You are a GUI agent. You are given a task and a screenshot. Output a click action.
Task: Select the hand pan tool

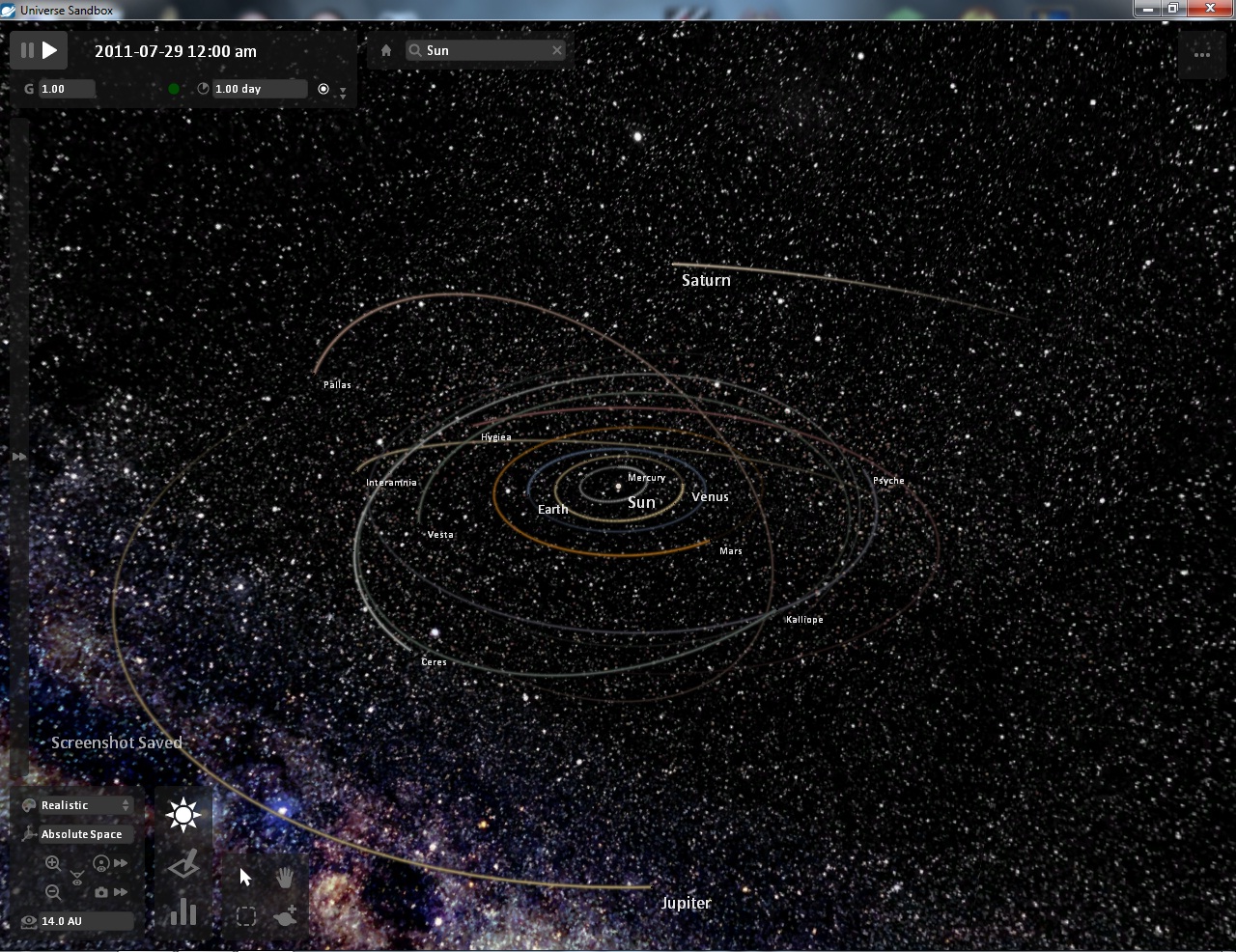[x=285, y=877]
